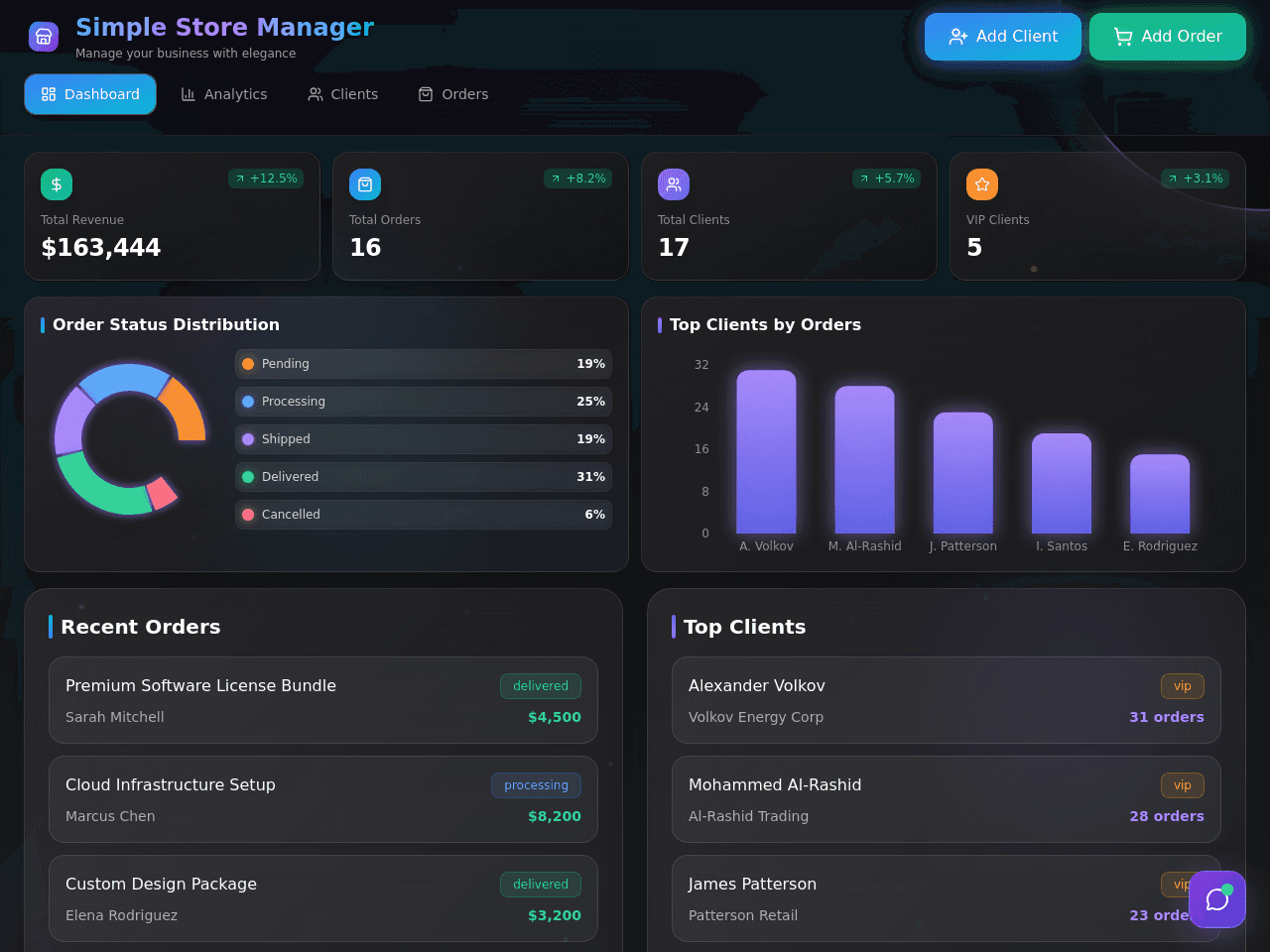Click the processing badge on Cloud Infrastructure
The image size is (1270, 952).
pyautogui.click(x=536, y=785)
